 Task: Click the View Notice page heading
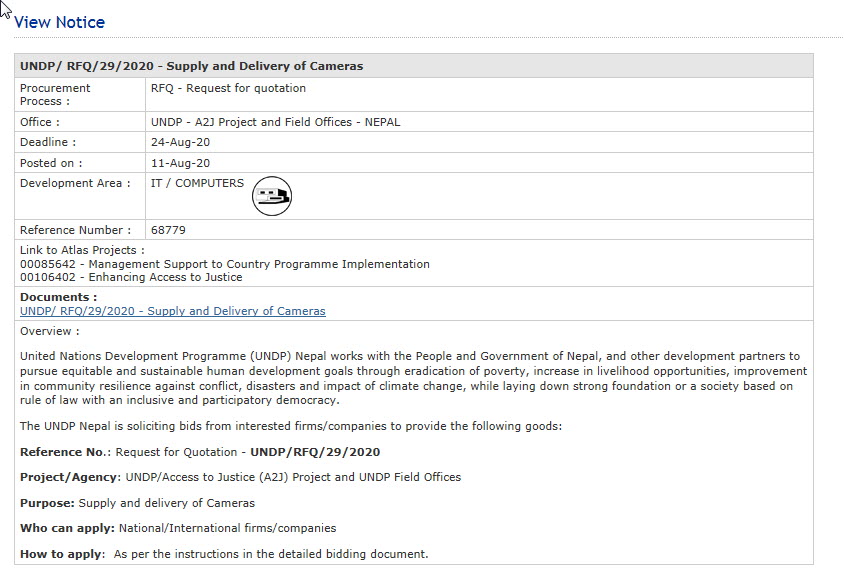pyautogui.click(x=59, y=22)
